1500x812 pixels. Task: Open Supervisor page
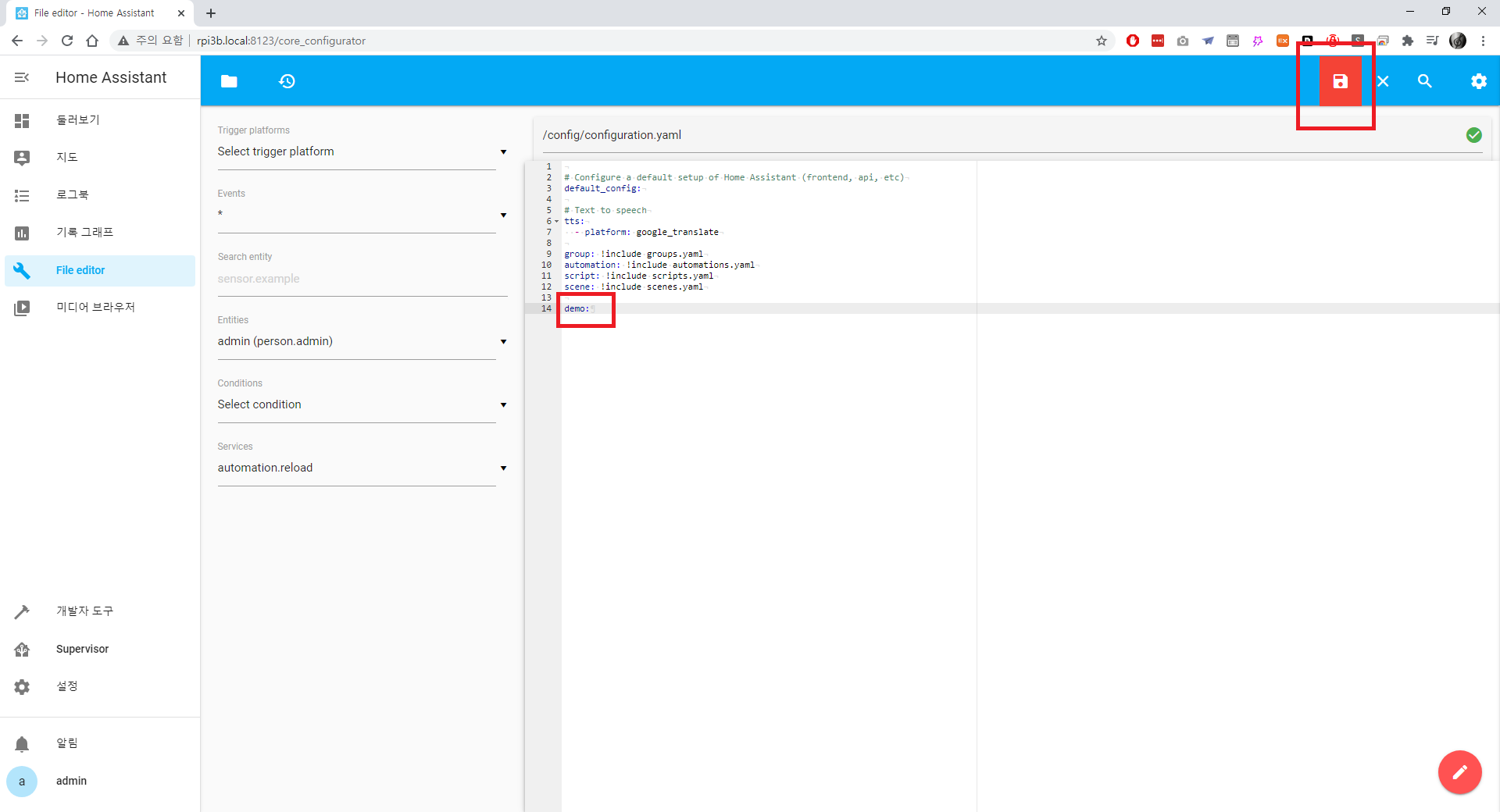[x=100, y=649]
